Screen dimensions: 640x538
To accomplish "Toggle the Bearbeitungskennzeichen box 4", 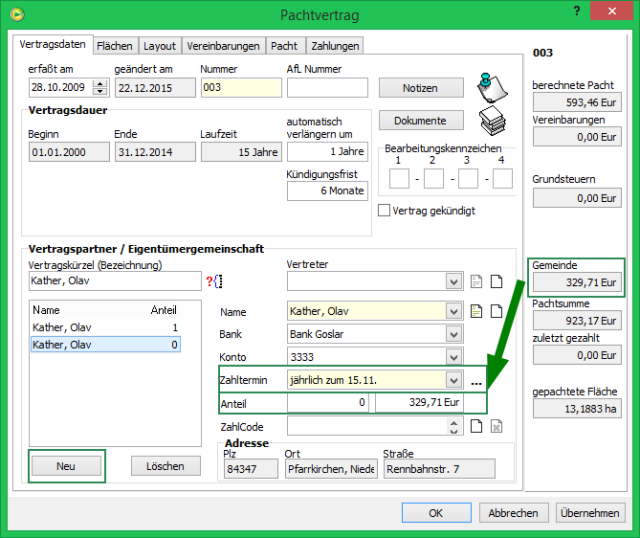I will pyautogui.click(x=502, y=179).
